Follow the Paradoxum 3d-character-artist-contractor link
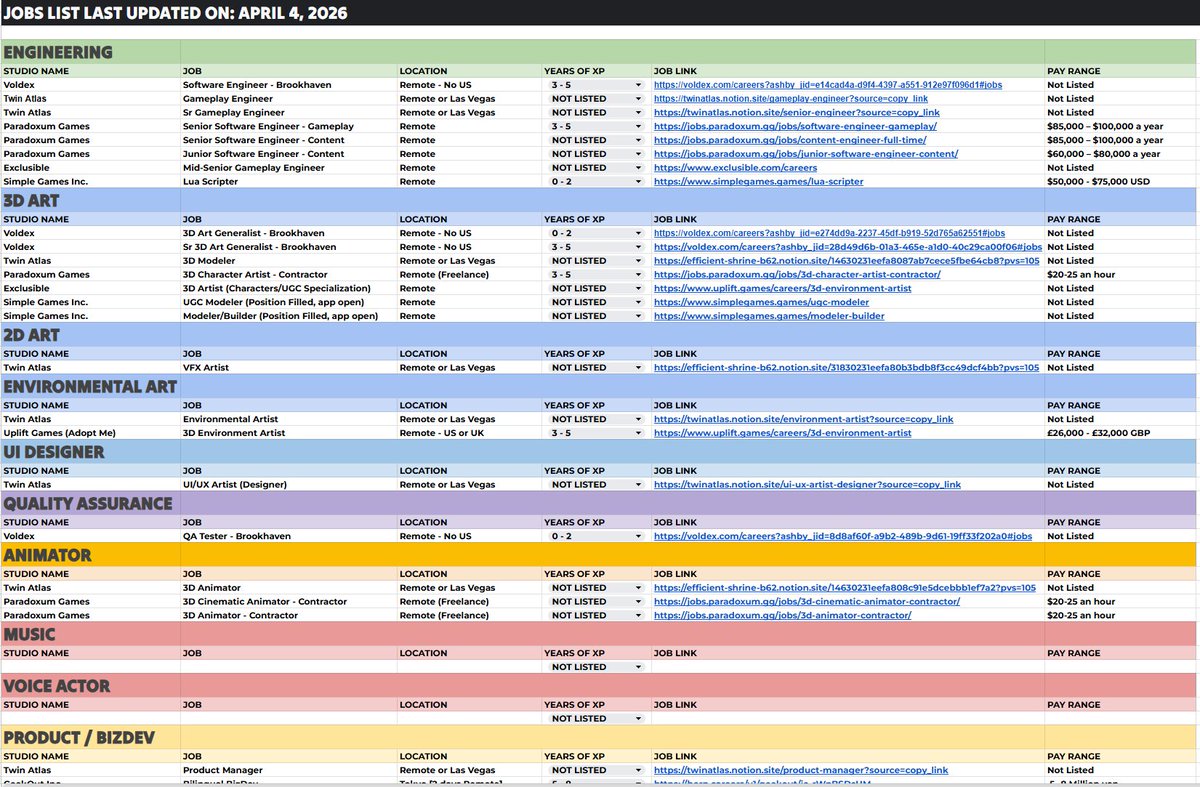The image size is (1200, 787). pos(797,274)
